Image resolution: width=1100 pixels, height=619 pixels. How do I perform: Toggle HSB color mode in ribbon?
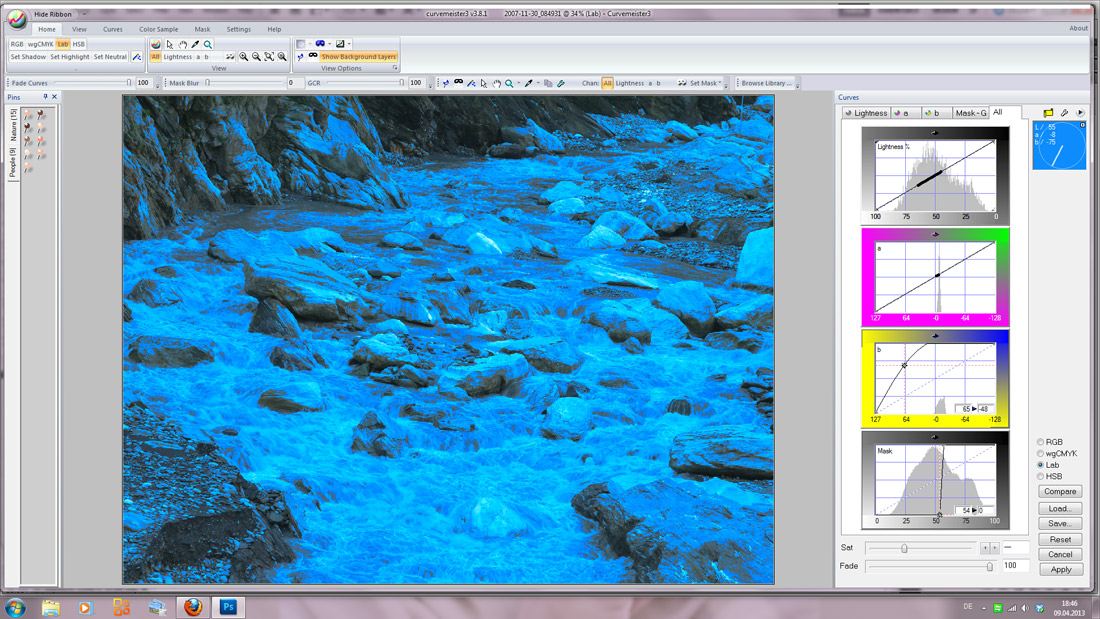click(79, 44)
